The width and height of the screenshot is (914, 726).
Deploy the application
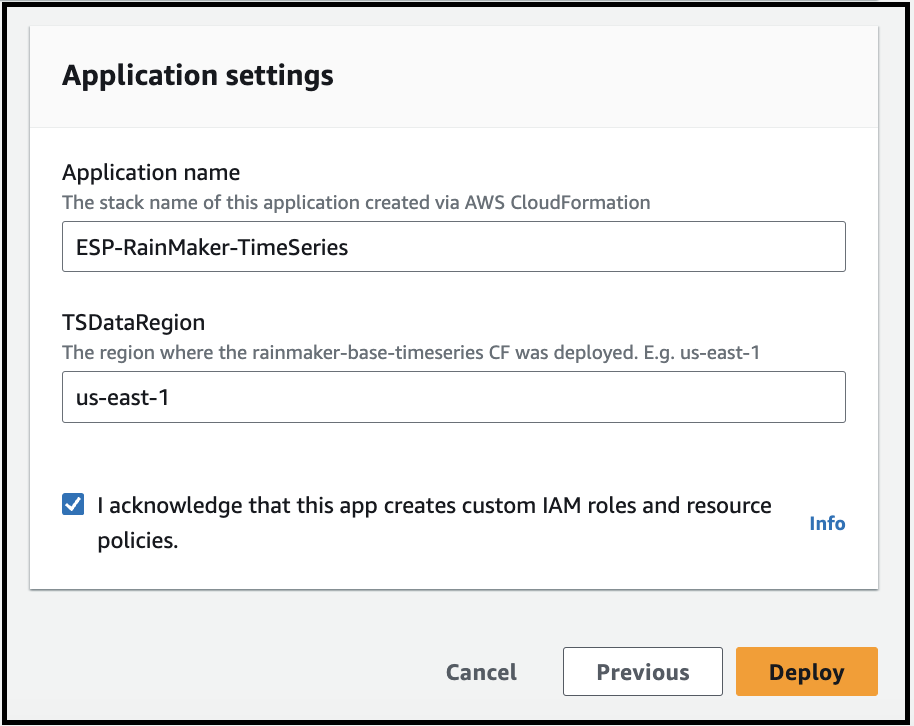click(806, 672)
